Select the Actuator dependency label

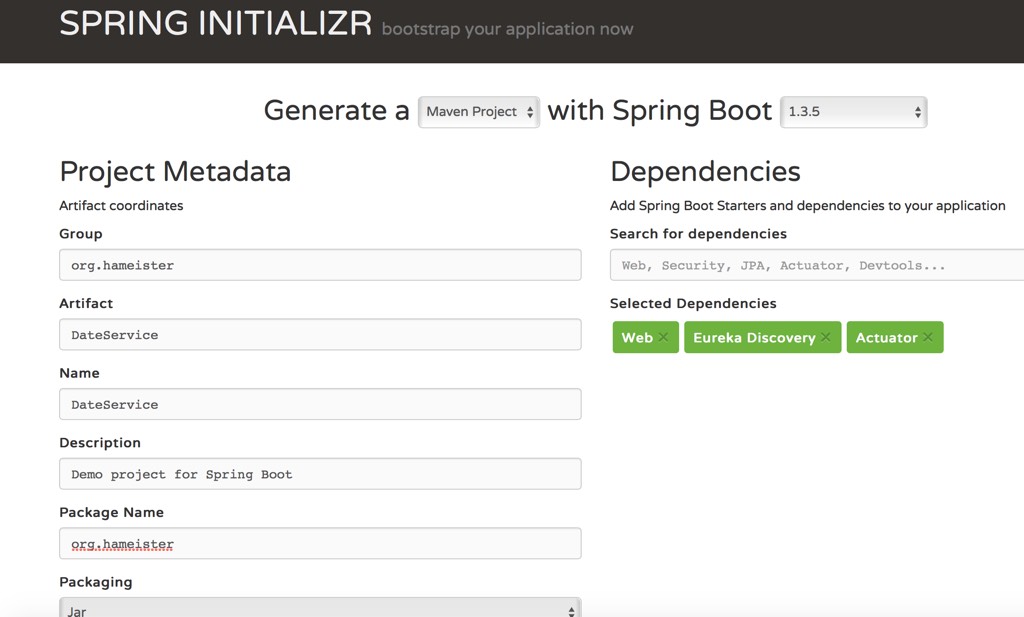click(886, 338)
